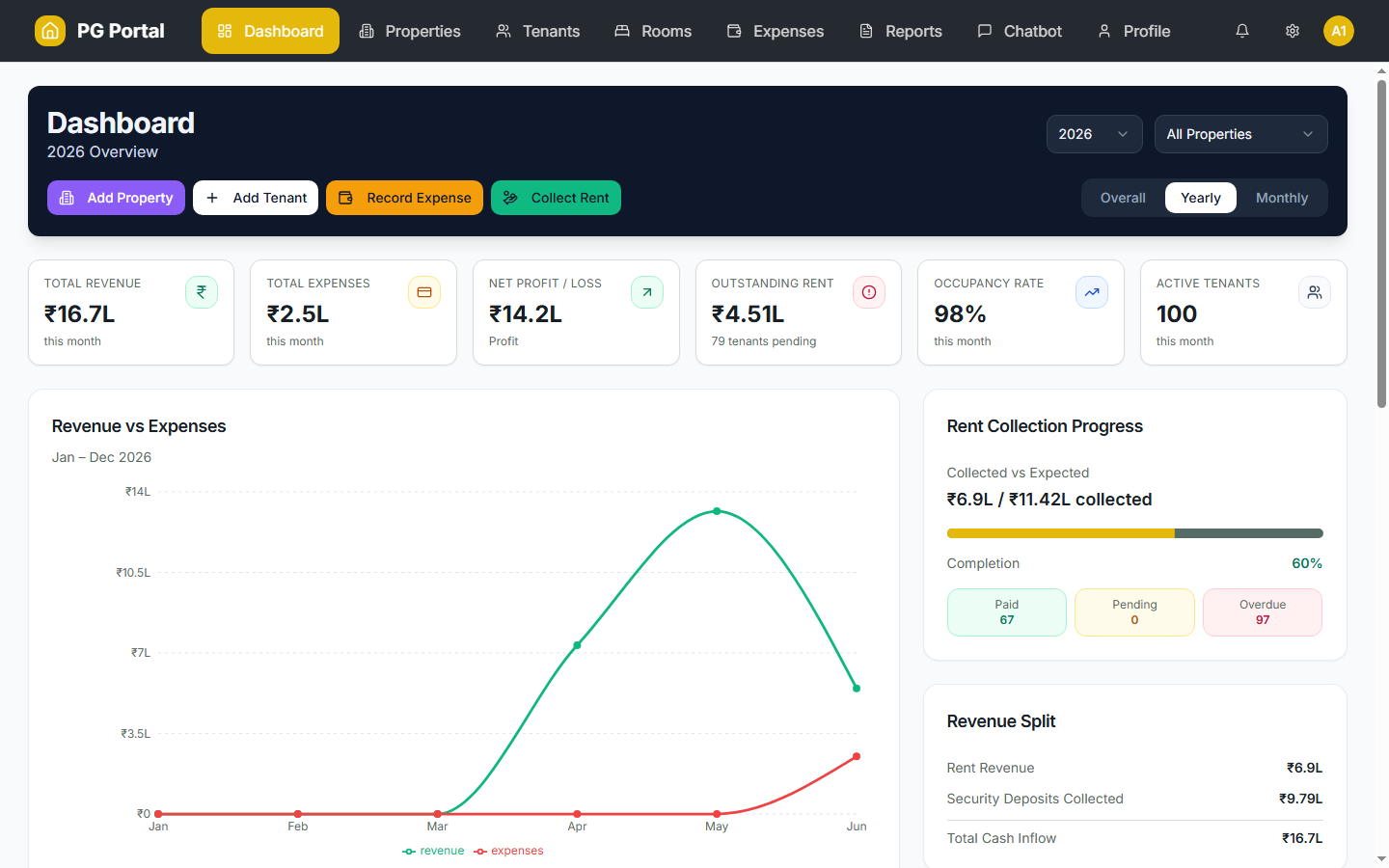
Task: Click the arrow icon on Net Profit card
Action: coord(647,292)
